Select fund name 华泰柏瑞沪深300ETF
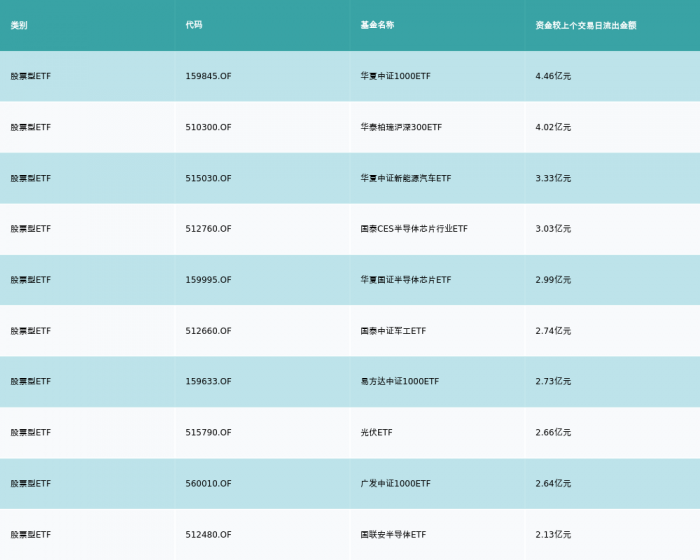The image size is (700, 560). [x=401, y=127]
